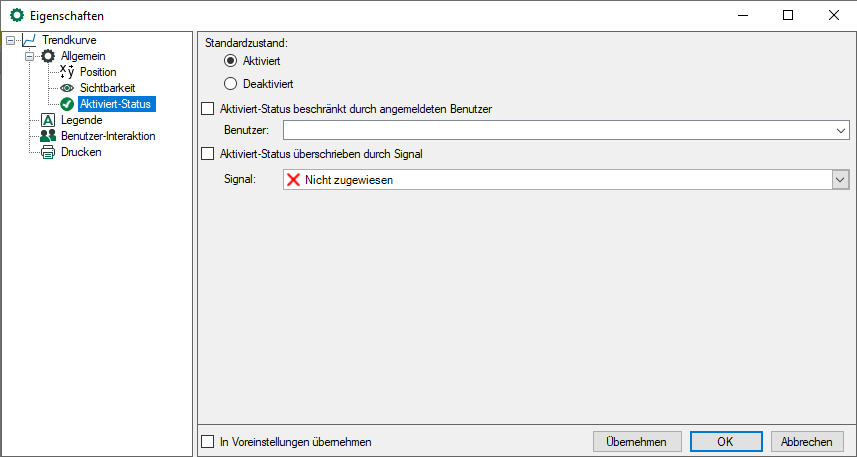This screenshot has height=457, width=857.
Task: Click the Trendkurve chart icon in the tree
Action: (x=29, y=40)
